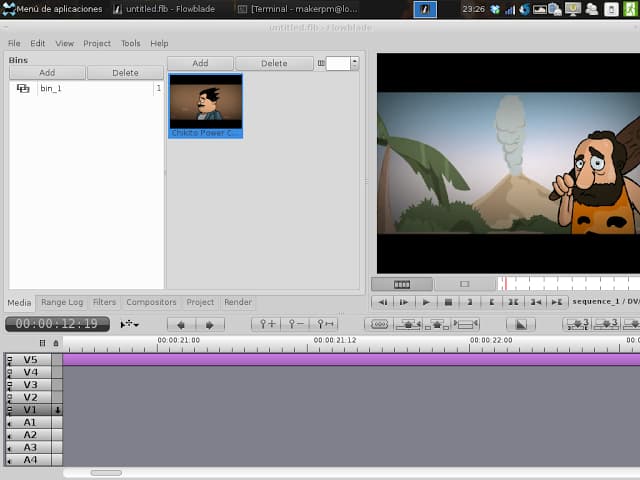
Task: Switch to the Range Log tab
Action: point(62,302)
